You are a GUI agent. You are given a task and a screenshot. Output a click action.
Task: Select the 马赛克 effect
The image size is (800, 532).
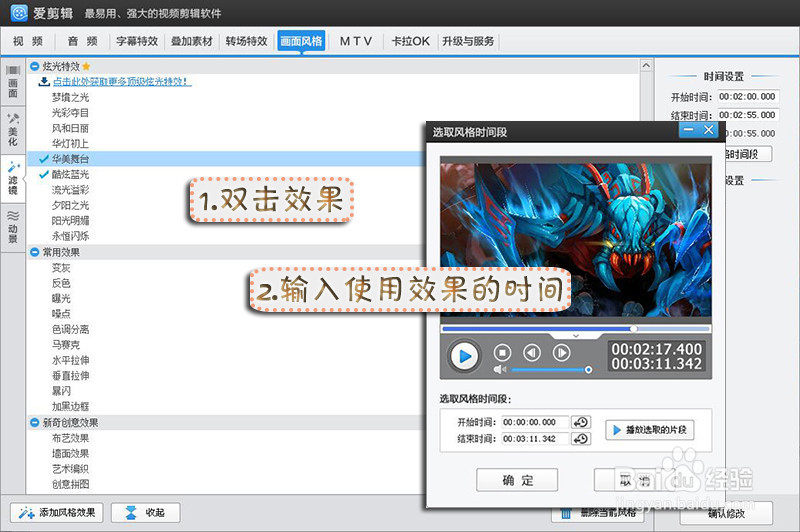pos(66,344)
